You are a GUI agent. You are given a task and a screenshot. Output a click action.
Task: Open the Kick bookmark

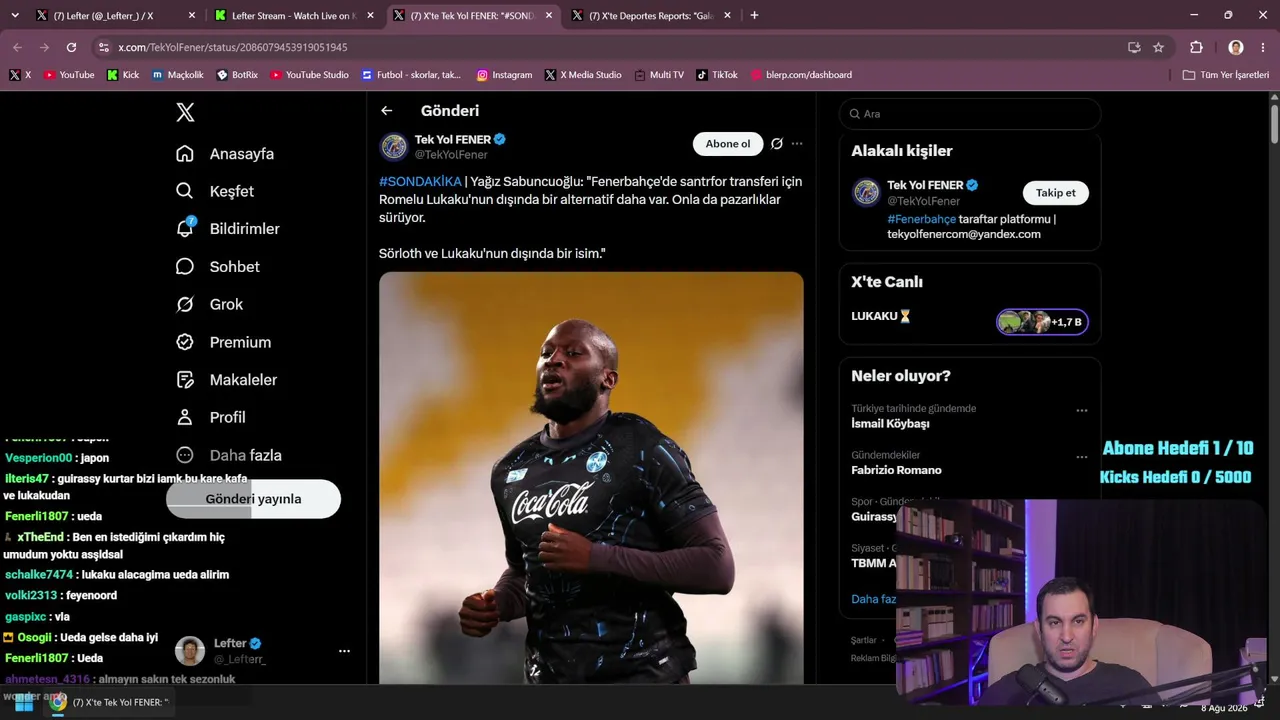(x=123, y=75)
